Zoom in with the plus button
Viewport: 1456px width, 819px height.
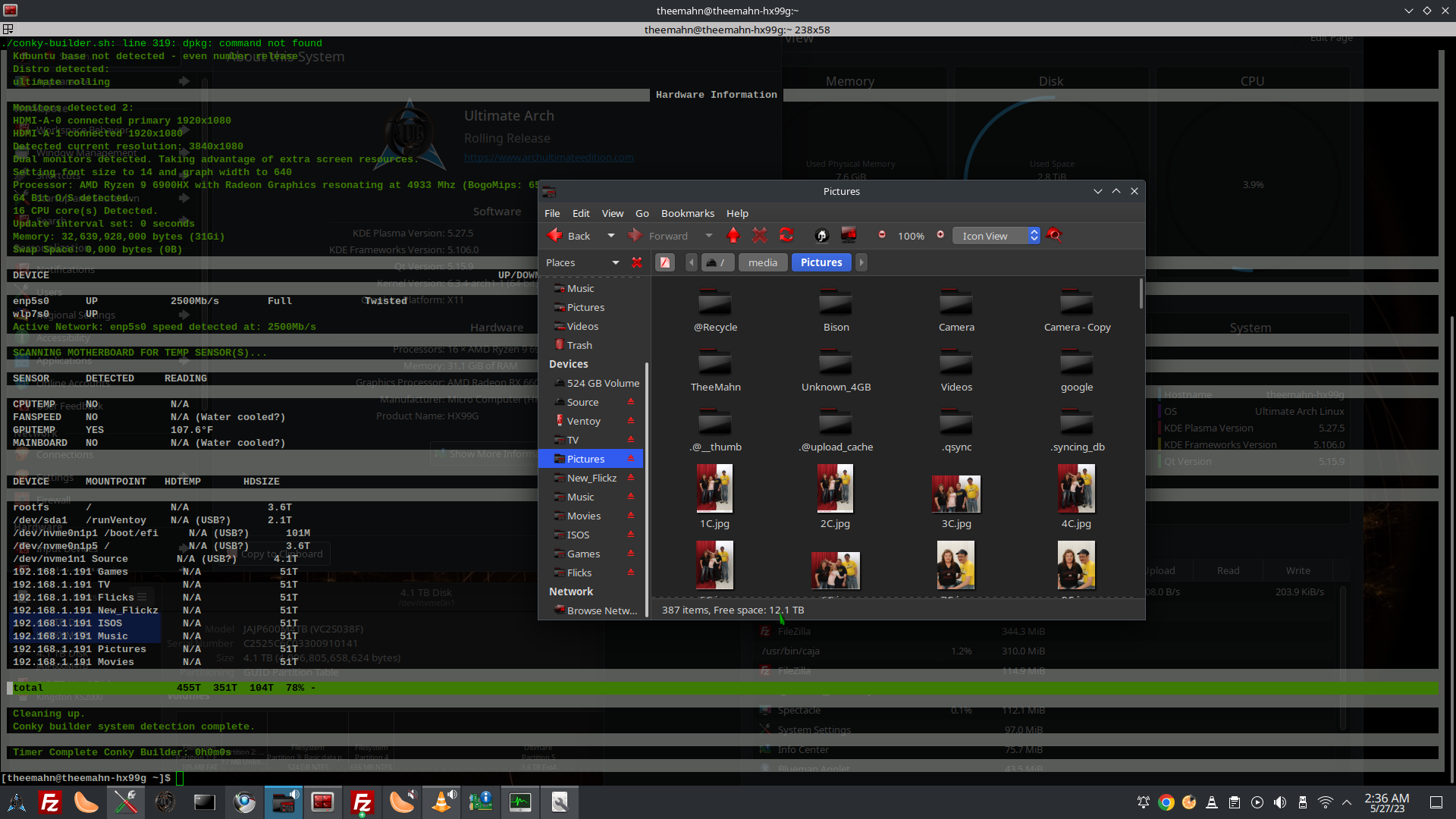(x=940, y=235)
